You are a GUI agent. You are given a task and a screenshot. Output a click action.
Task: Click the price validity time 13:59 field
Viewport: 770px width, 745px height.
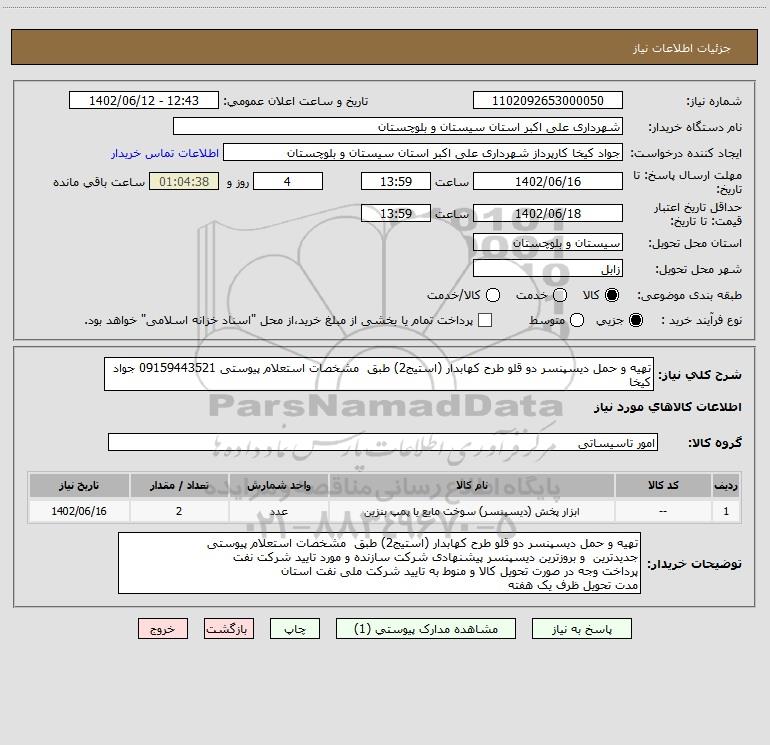(x=396, y=213)
